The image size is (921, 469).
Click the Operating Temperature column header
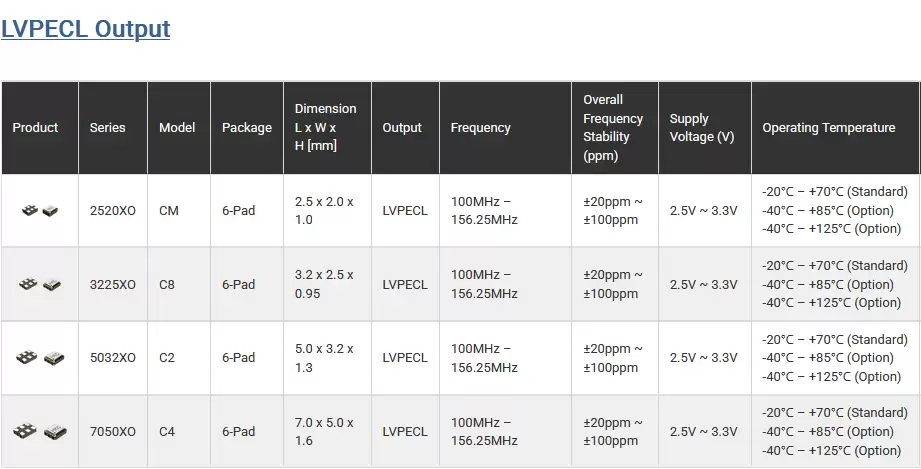tap(829, 128)
